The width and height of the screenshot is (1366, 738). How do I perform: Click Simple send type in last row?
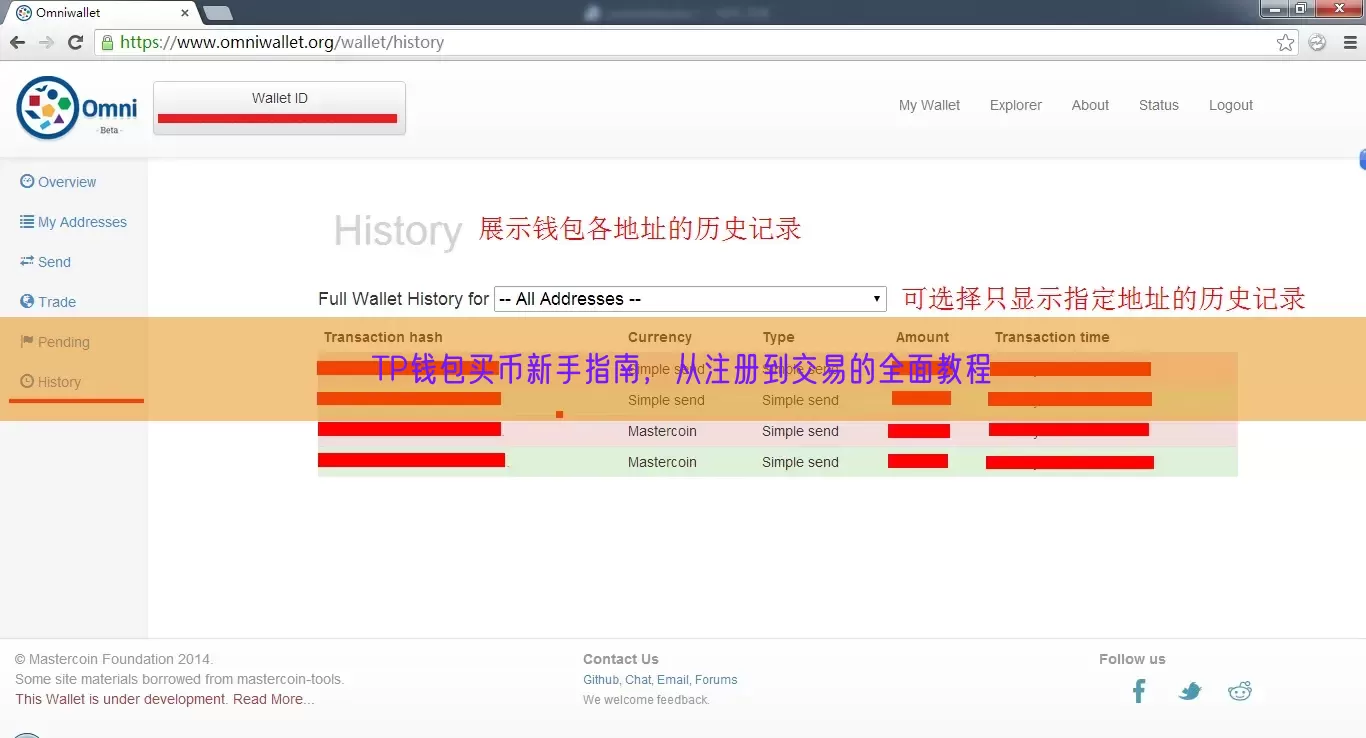coord(800,462)
